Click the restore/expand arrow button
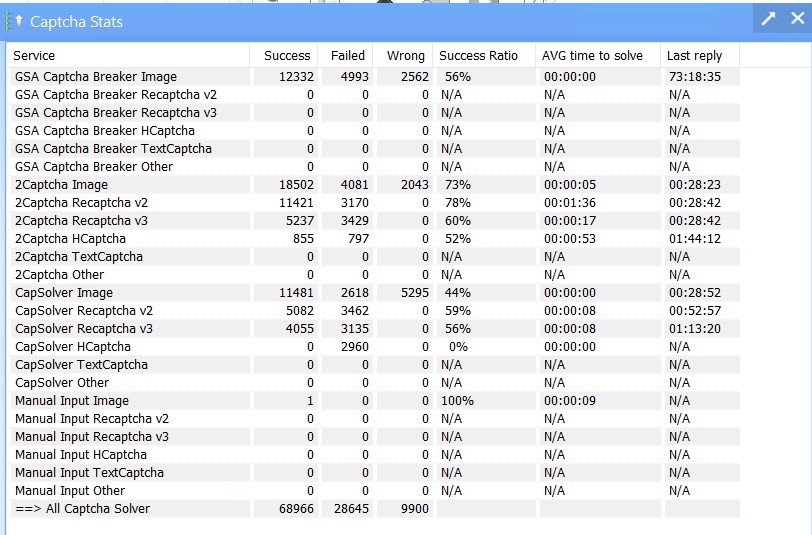The height and width of the screenshot is (535, 812). coord(768,19)
